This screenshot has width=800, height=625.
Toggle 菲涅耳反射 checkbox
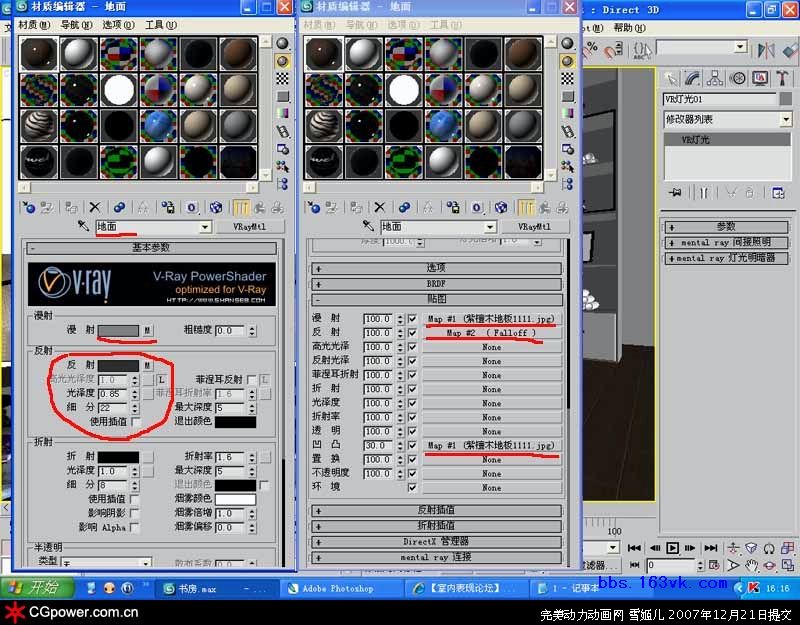[251, 380]
